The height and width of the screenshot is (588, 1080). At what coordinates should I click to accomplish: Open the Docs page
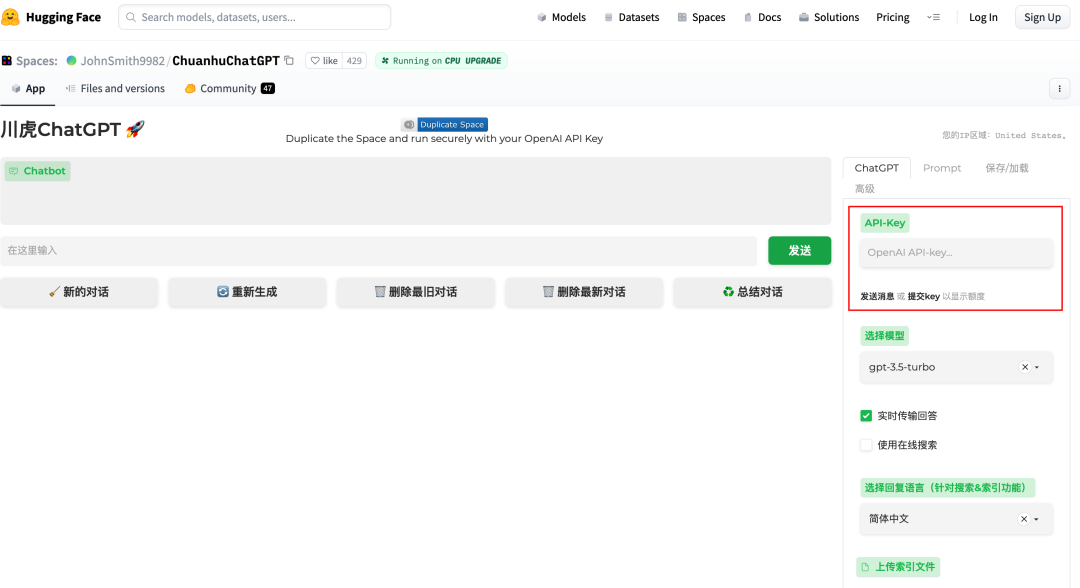[762, 17]
